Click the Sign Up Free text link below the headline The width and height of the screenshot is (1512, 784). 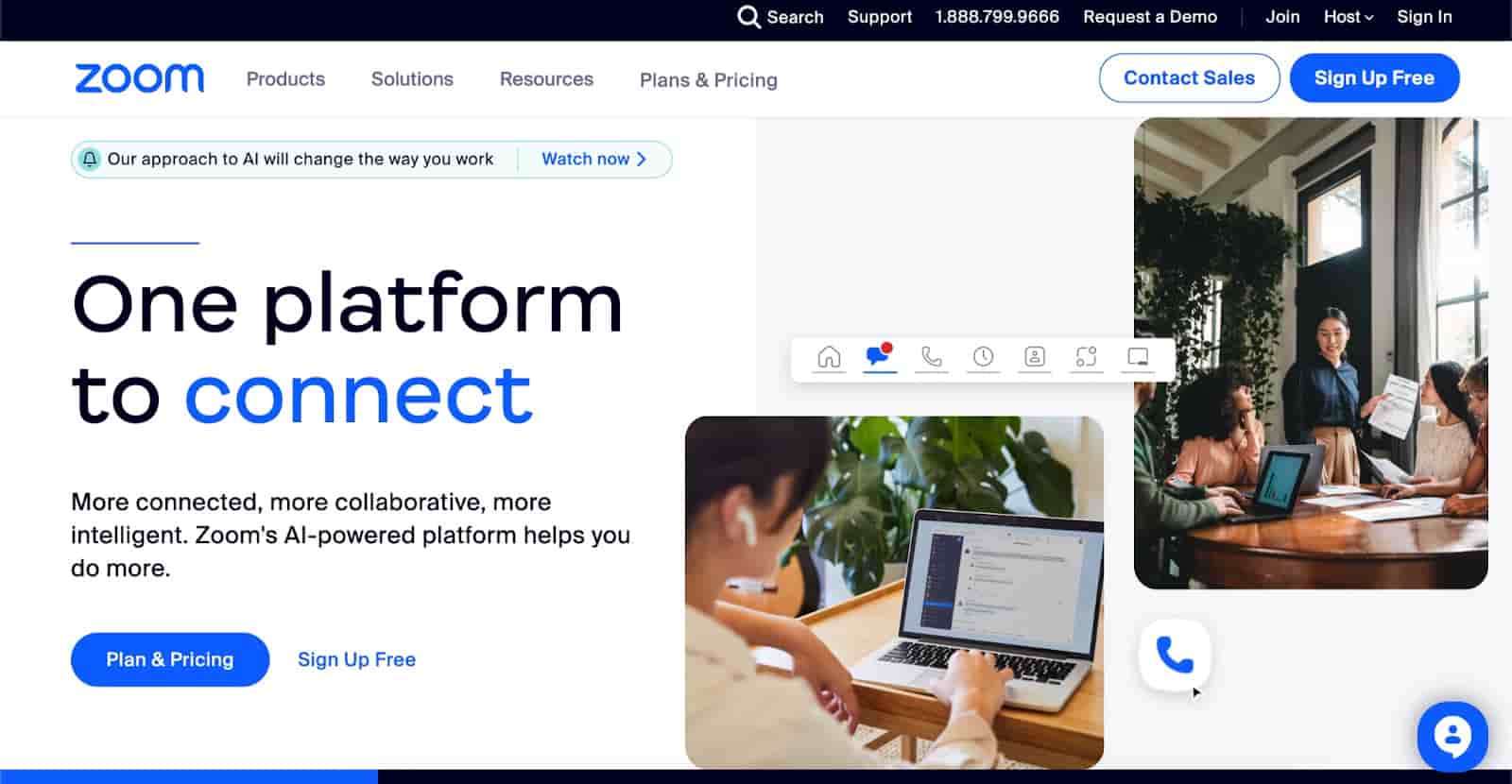tap(356, 659)
